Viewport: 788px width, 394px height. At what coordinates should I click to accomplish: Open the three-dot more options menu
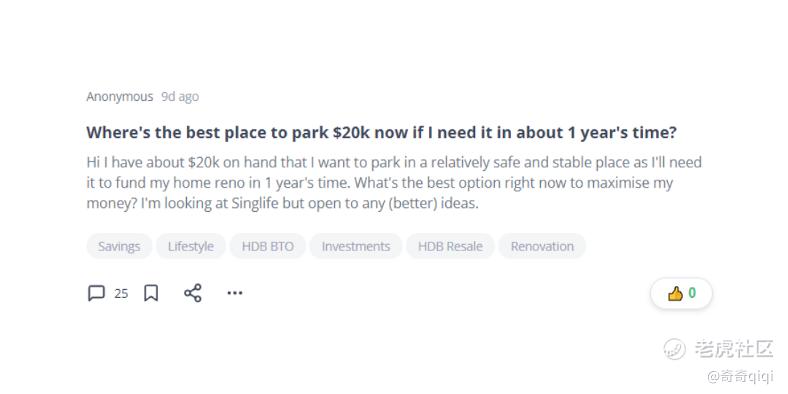click(x=235, y=293)
